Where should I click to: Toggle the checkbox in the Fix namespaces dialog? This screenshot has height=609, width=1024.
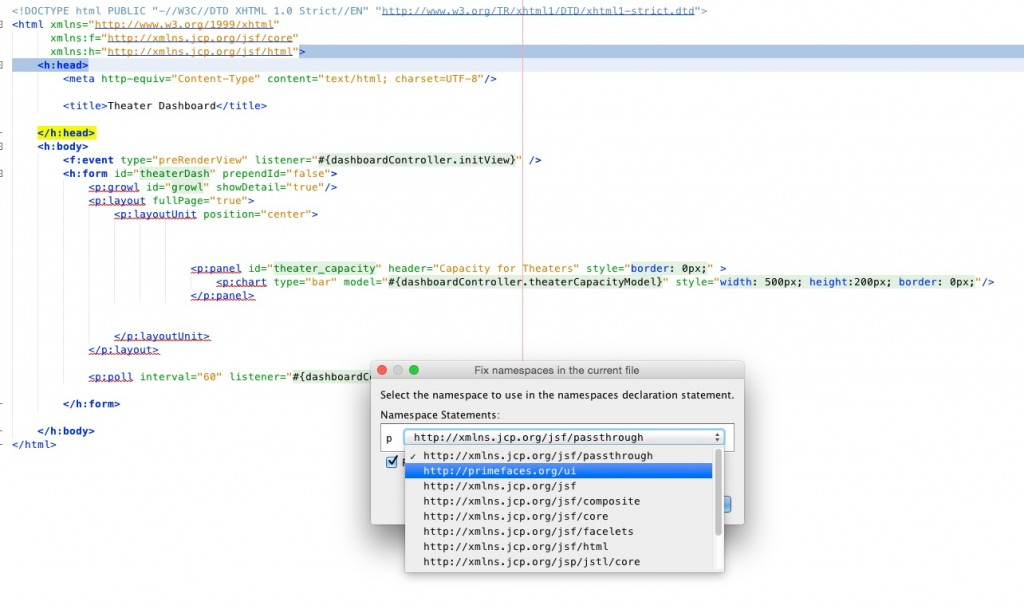coord(392,461)
